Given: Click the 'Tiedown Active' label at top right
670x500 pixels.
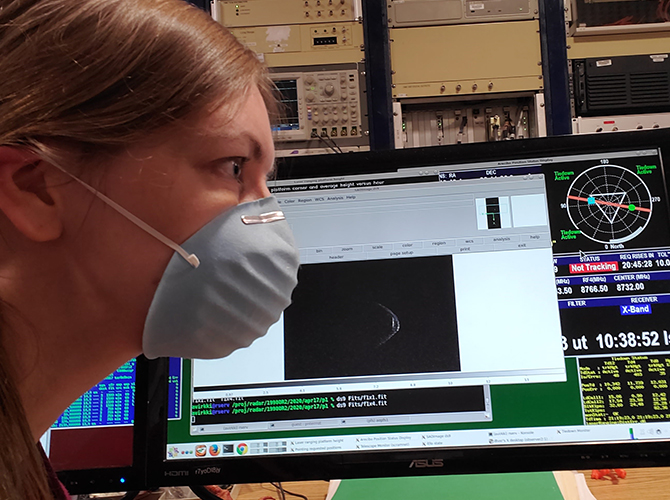Looking at the screenshot, I should point(646,169).
